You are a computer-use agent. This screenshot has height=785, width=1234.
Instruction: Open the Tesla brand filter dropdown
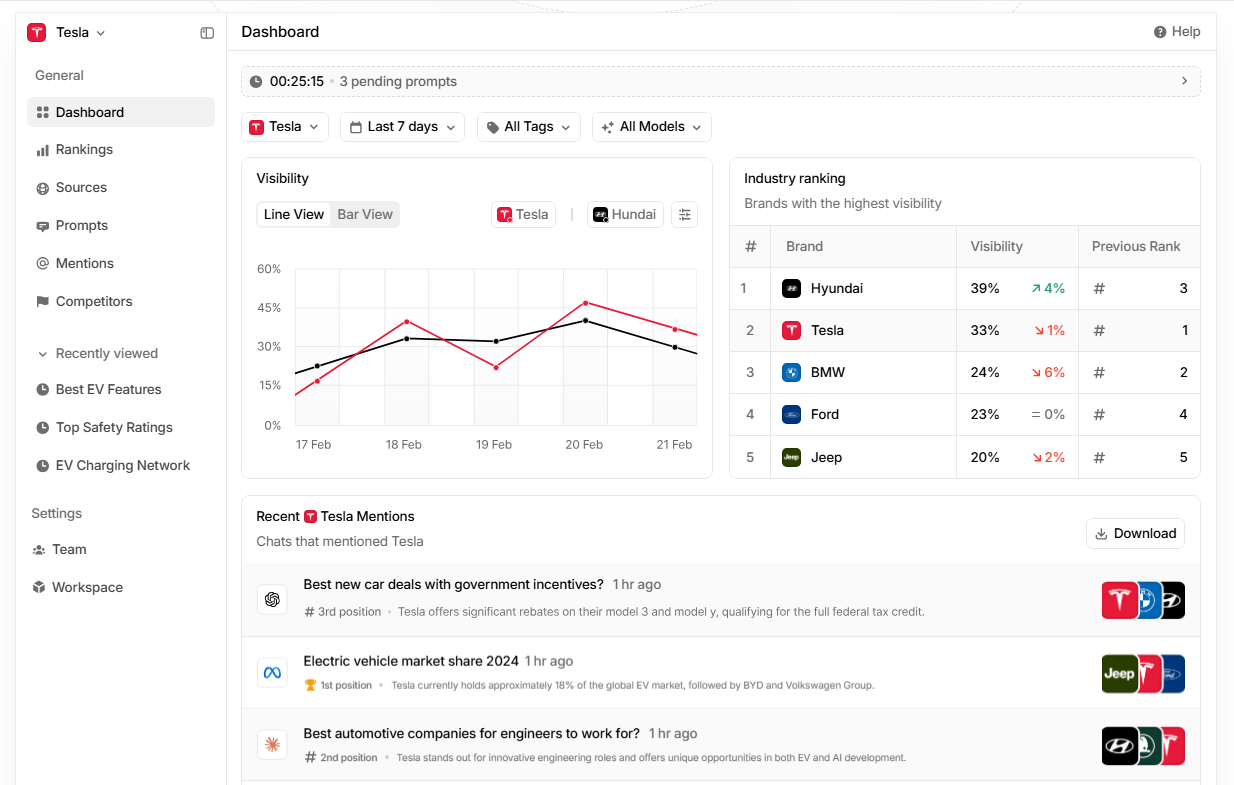tap(284, 127)
